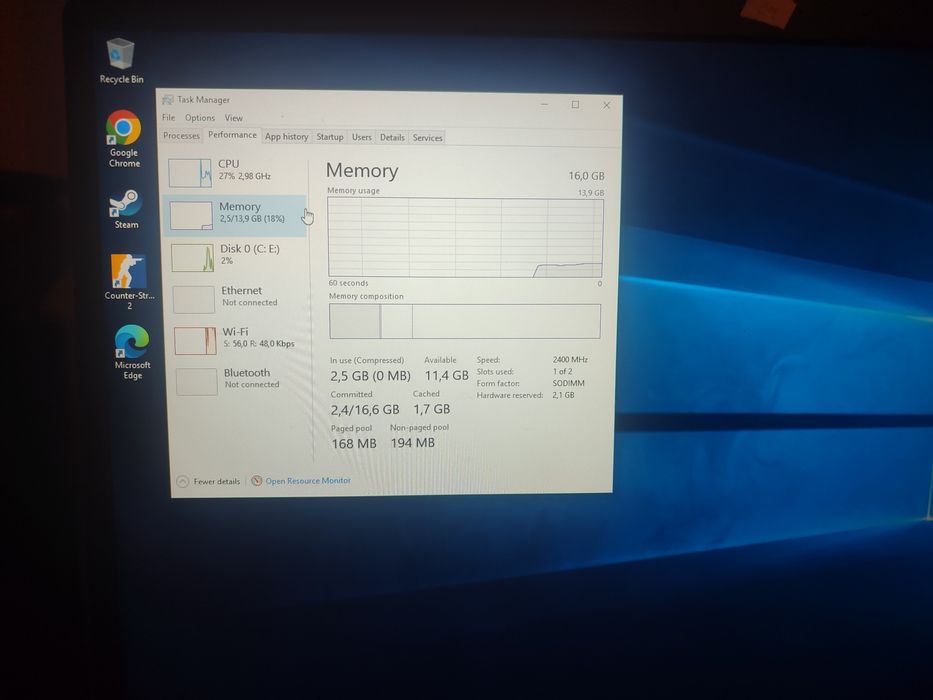Select the Bluetooth entry in the sidebar

[240, 380]
